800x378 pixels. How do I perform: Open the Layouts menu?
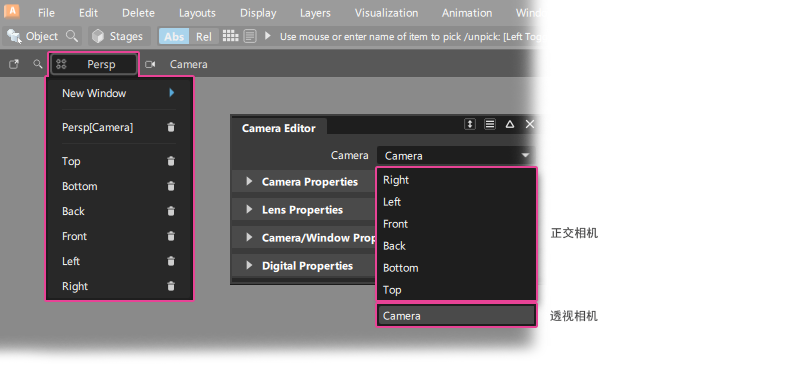point(197,13)
